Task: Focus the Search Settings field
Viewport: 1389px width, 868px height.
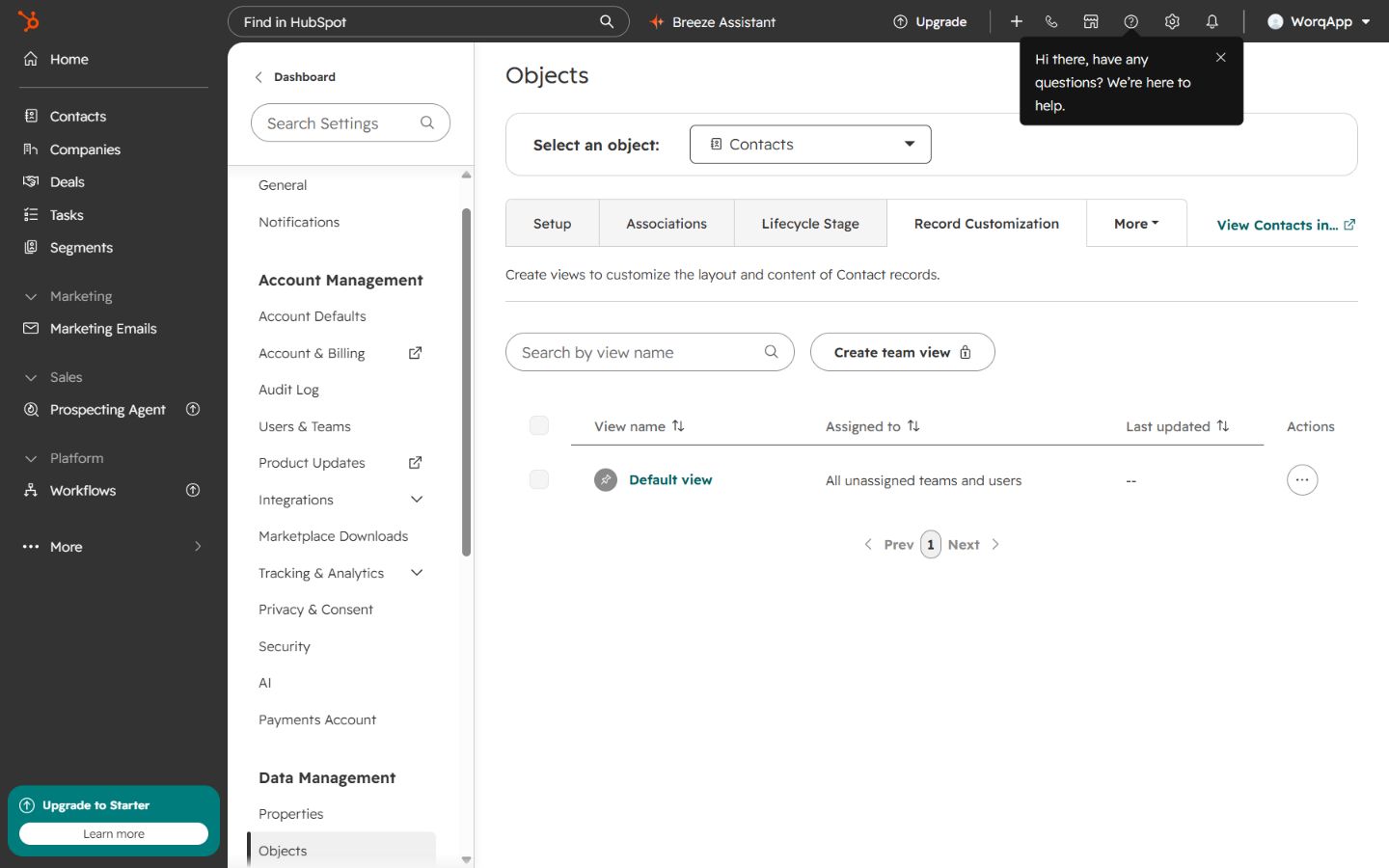Action: 350,122
